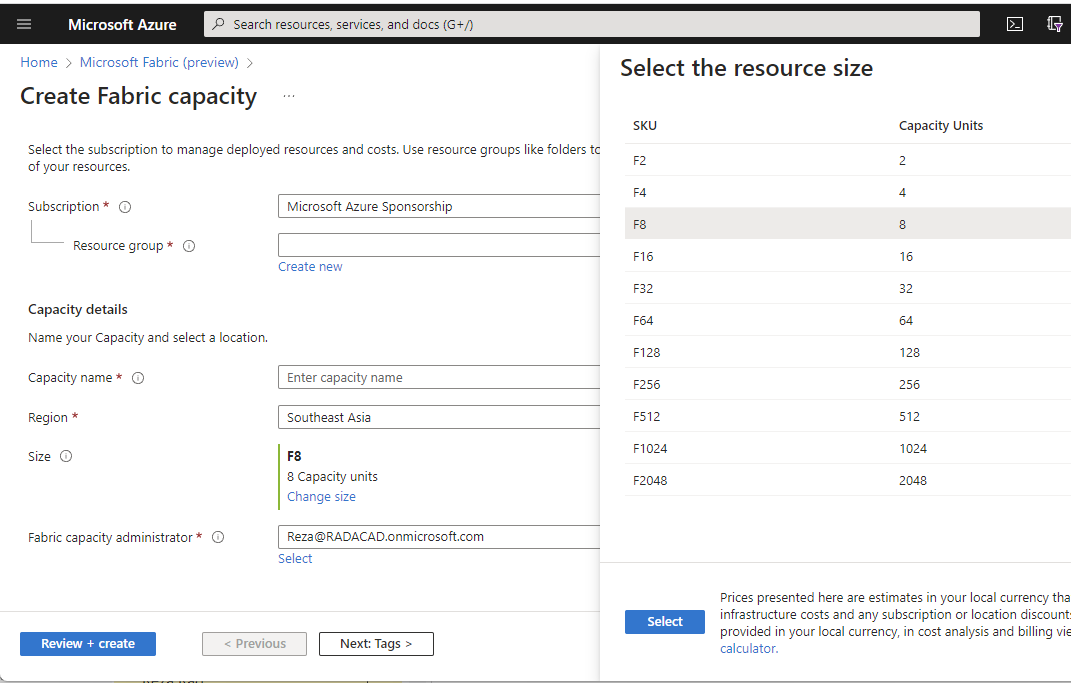Click Home in the breadcrumb
The image size is (1071, 683).
coord(39,62)
